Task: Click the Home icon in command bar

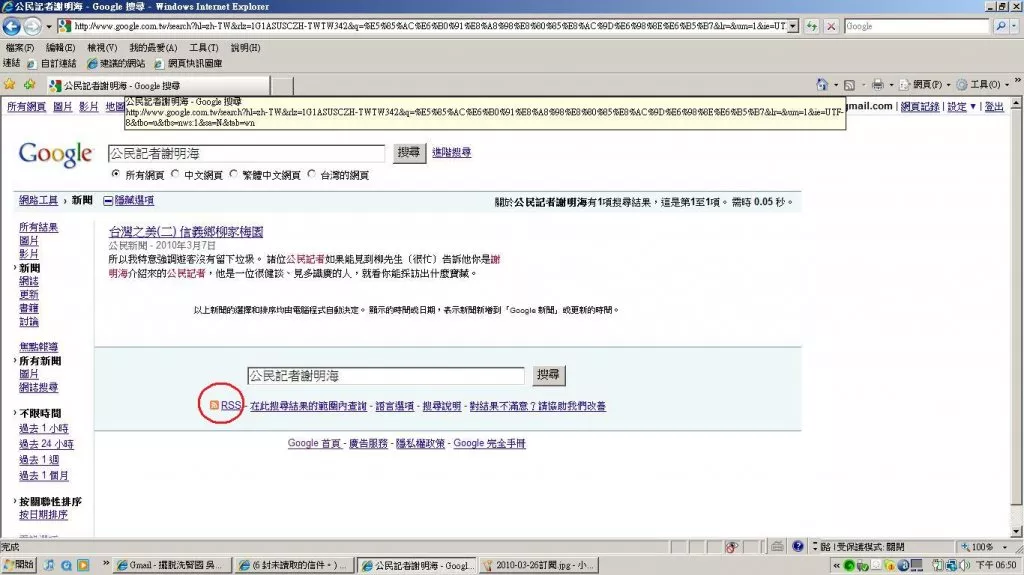Action: 822,85
